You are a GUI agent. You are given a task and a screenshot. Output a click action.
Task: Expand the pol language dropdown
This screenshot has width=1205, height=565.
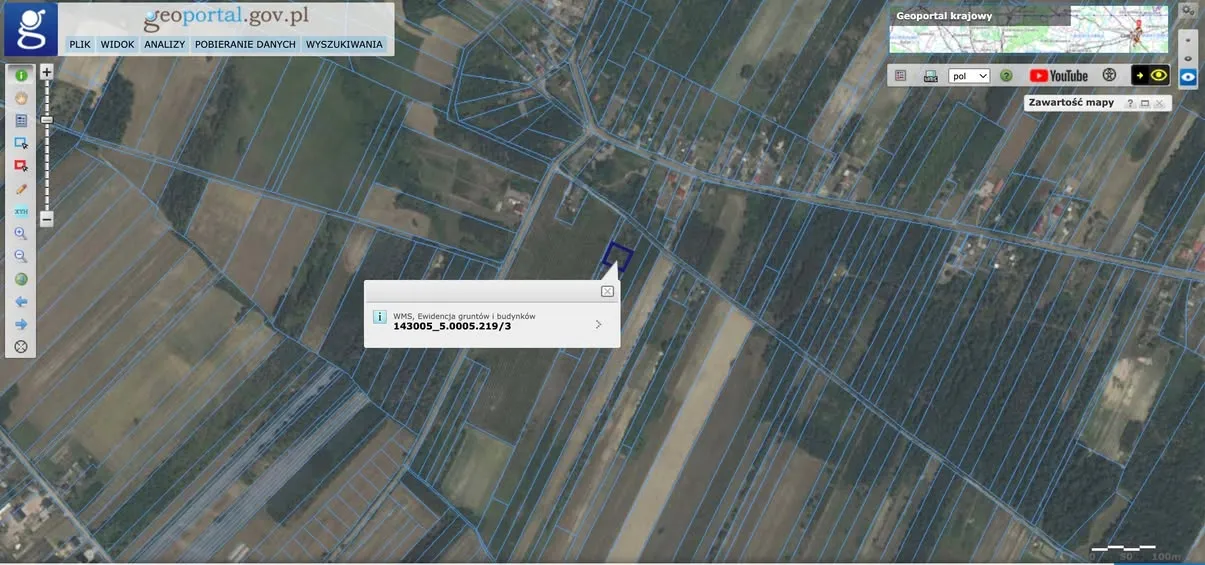(x=969, y=76)
